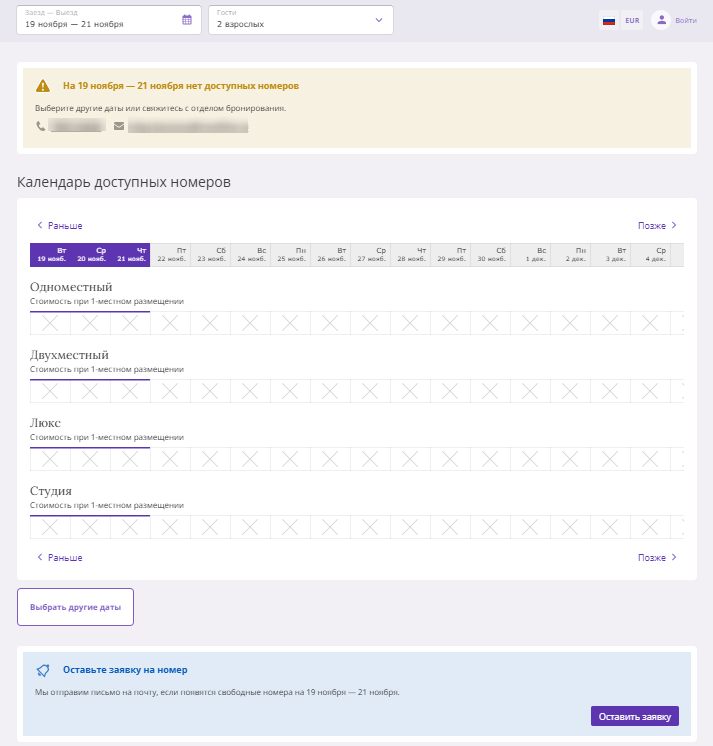
Task: Open the Гости 2 взрослых selector field
Action: [301, 20]
